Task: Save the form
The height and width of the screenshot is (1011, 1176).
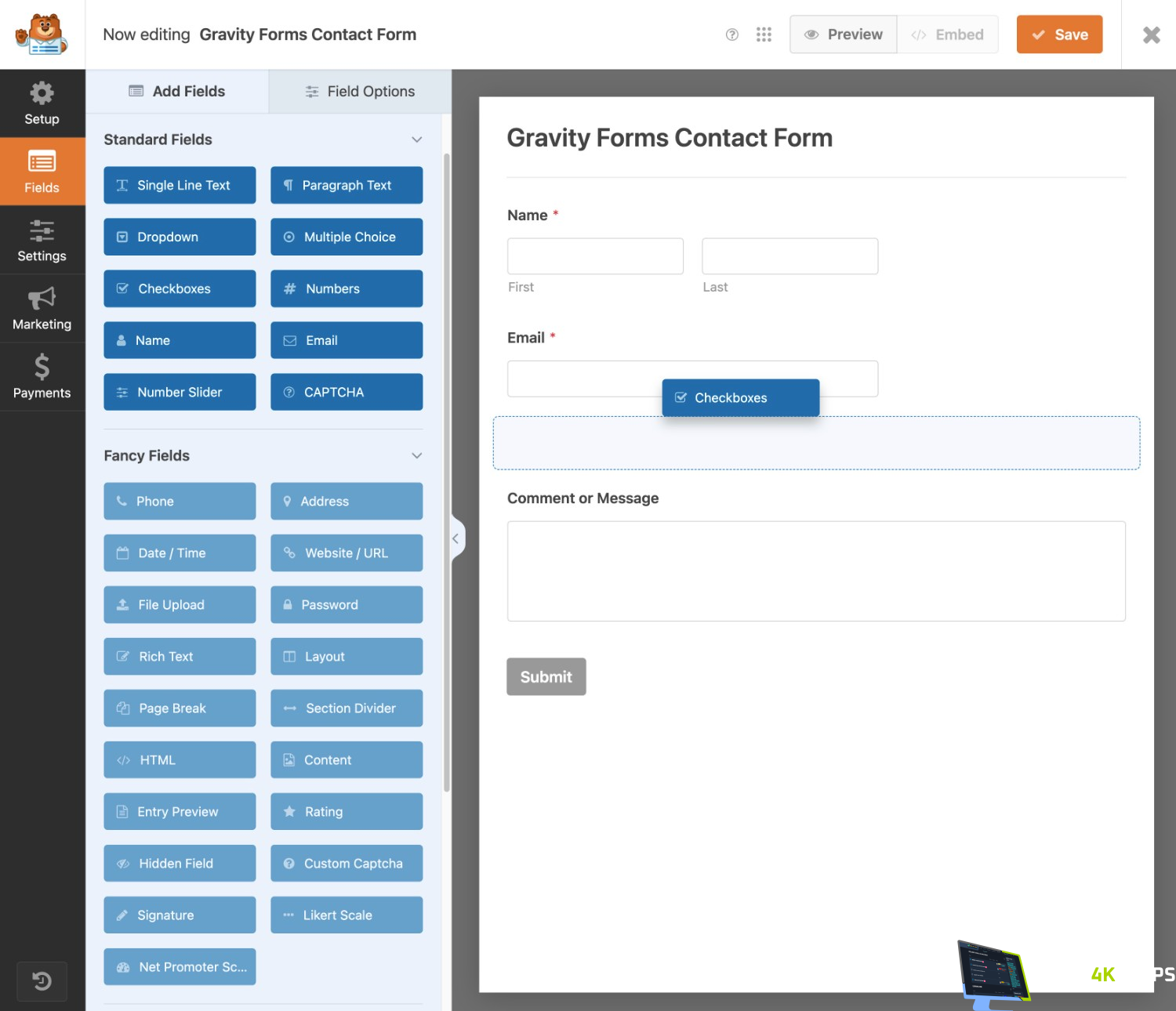Action: coord(1059,34)
